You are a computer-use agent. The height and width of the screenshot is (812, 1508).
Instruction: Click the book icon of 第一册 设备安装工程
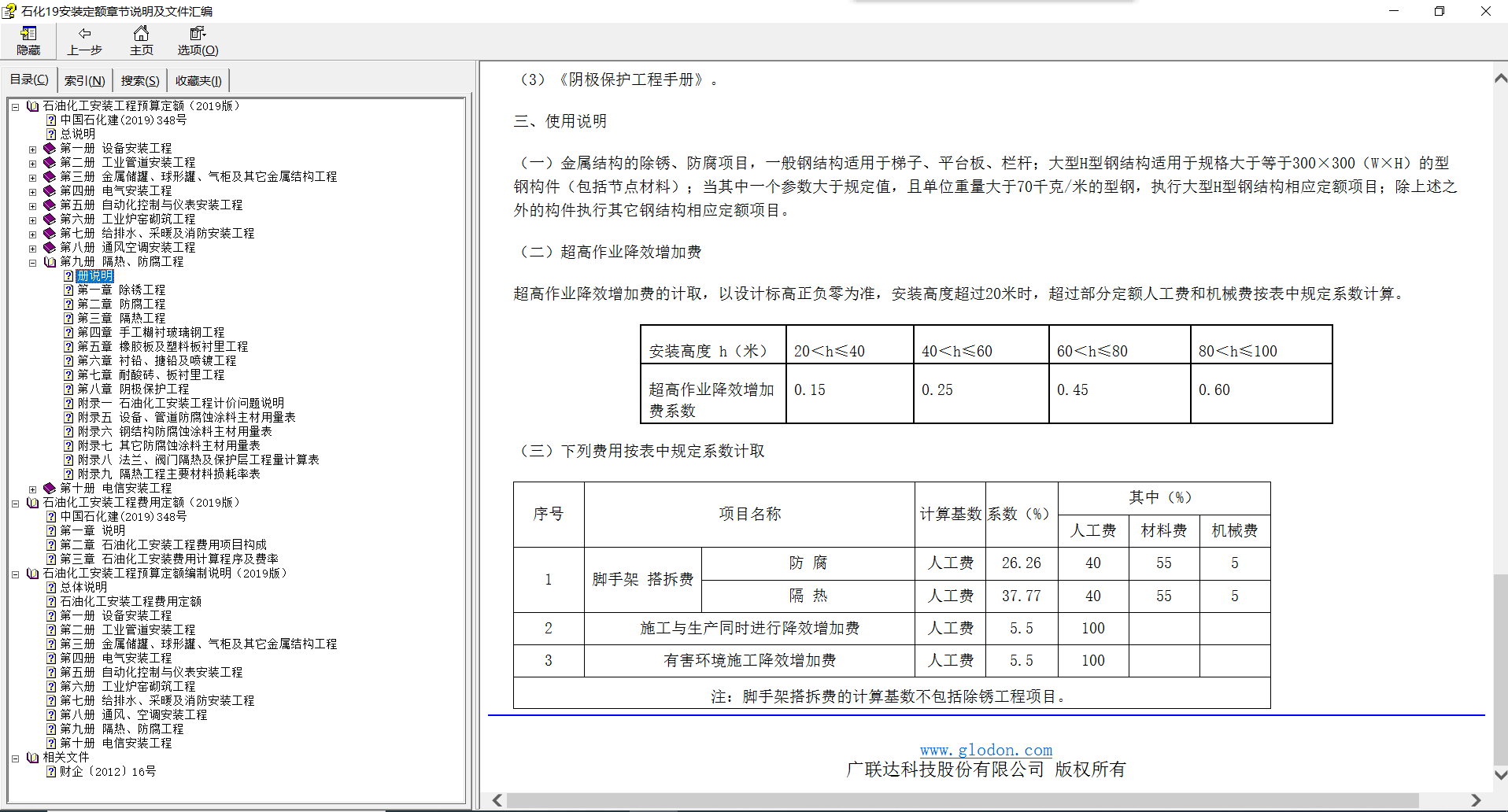coord(50,148)
